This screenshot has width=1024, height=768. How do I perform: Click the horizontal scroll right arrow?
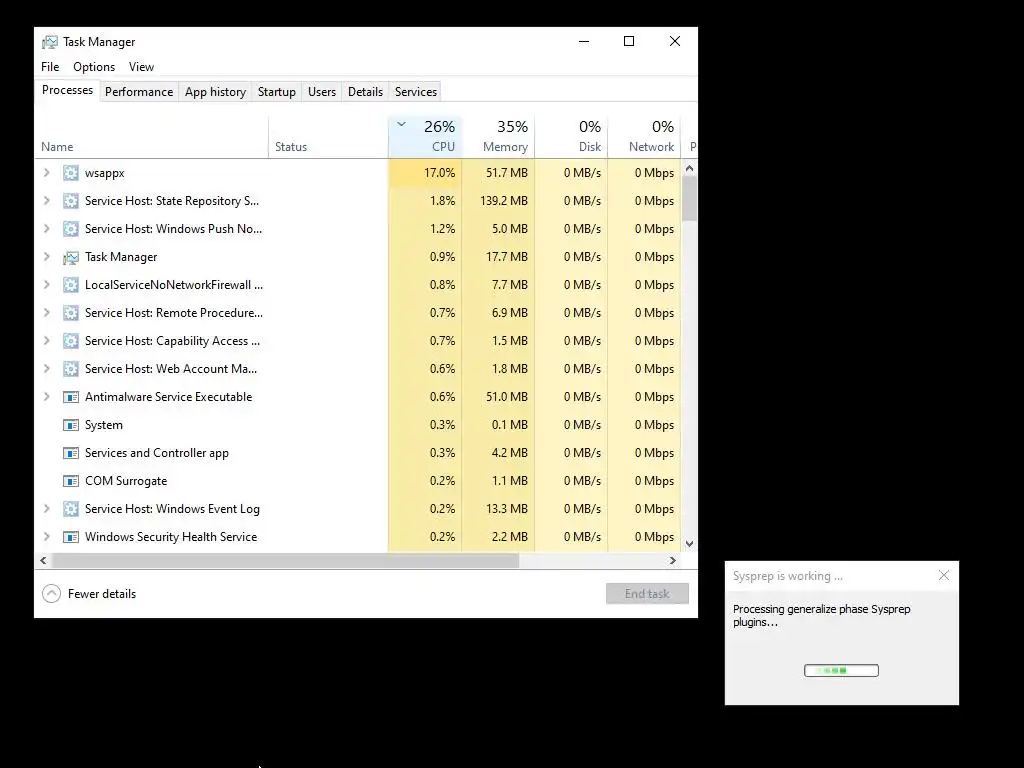673,560
